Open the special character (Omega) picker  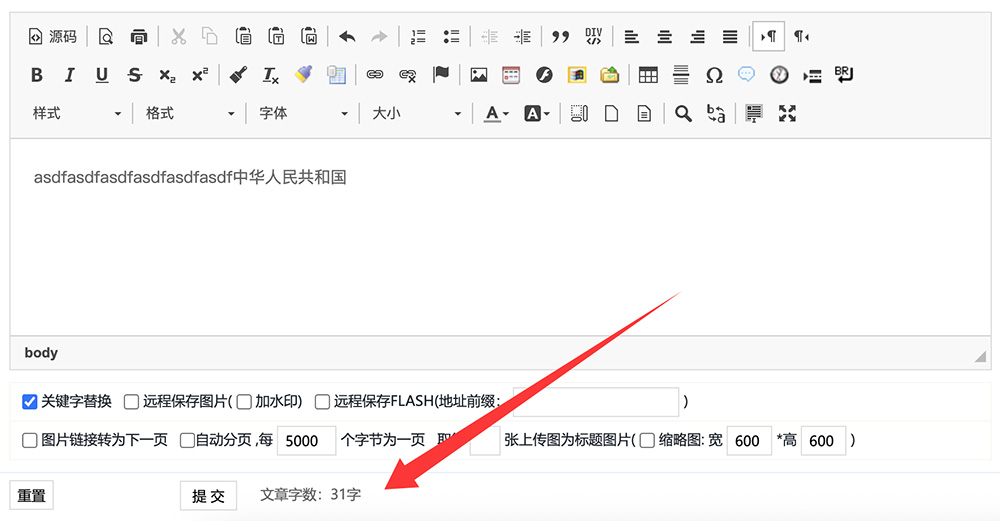pos(714,75)
